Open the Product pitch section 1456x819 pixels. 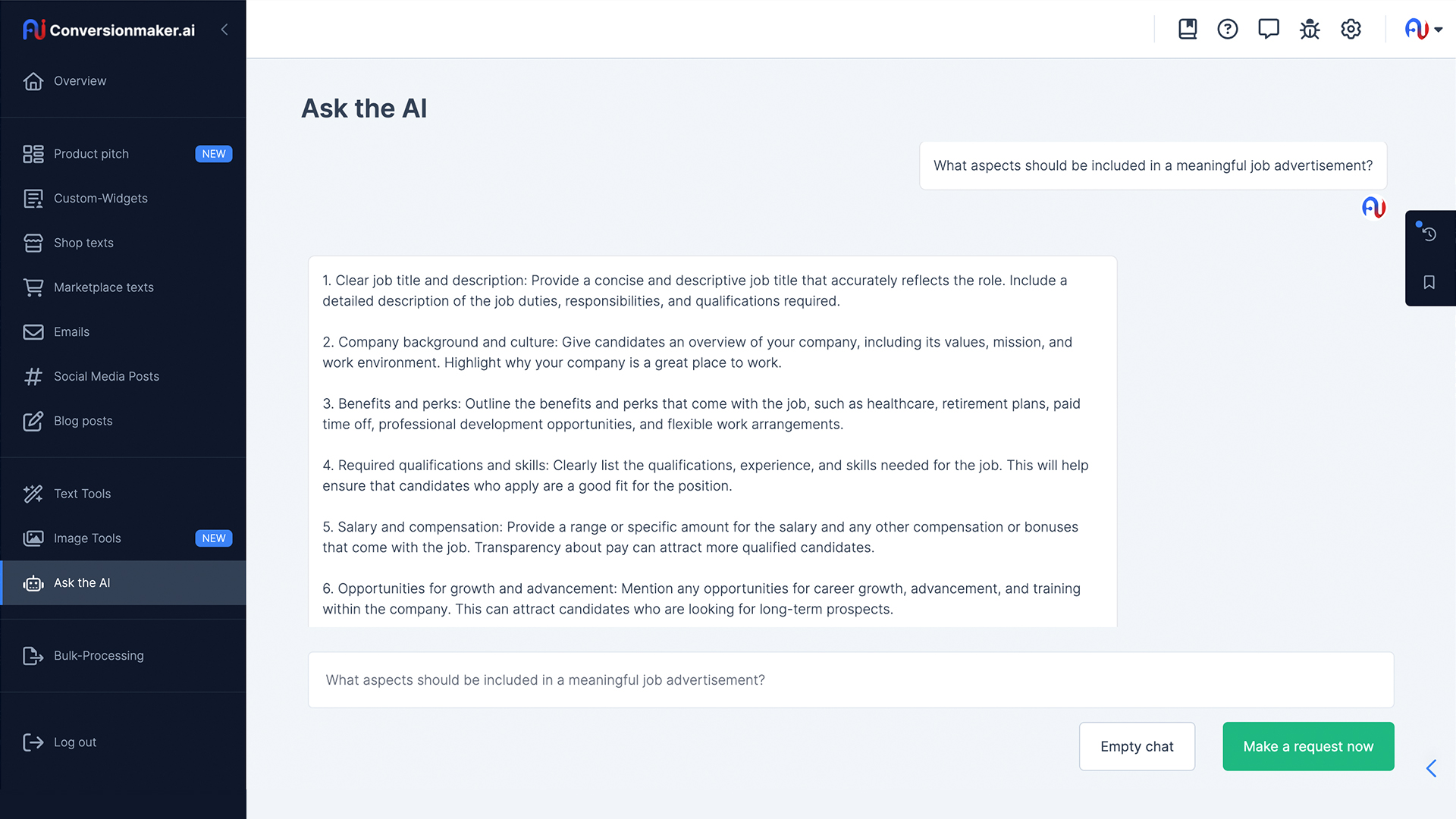pyautogui.click(x=91, y=154)
